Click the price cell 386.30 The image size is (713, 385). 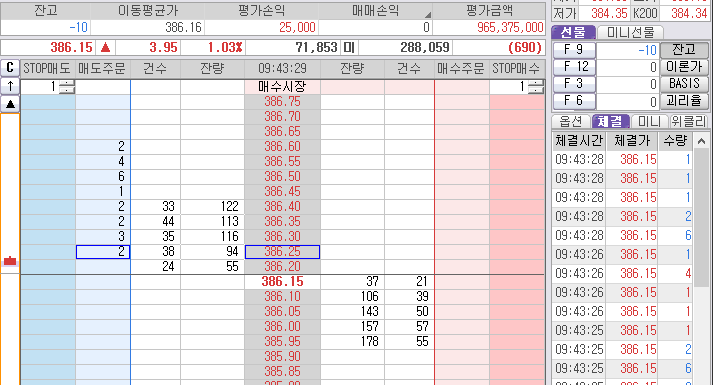[282, 236]
